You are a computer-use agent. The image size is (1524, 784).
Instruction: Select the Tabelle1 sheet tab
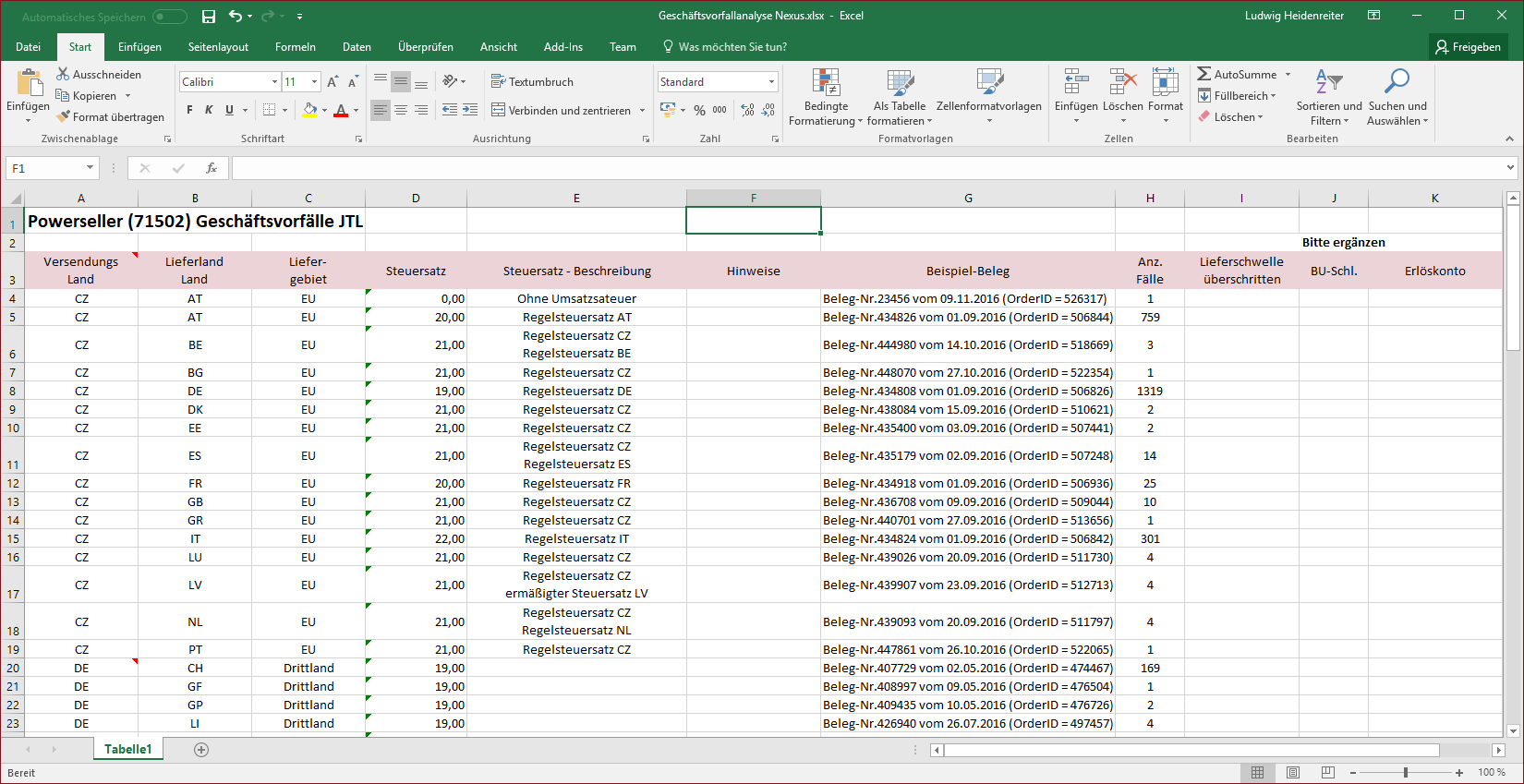127,749
